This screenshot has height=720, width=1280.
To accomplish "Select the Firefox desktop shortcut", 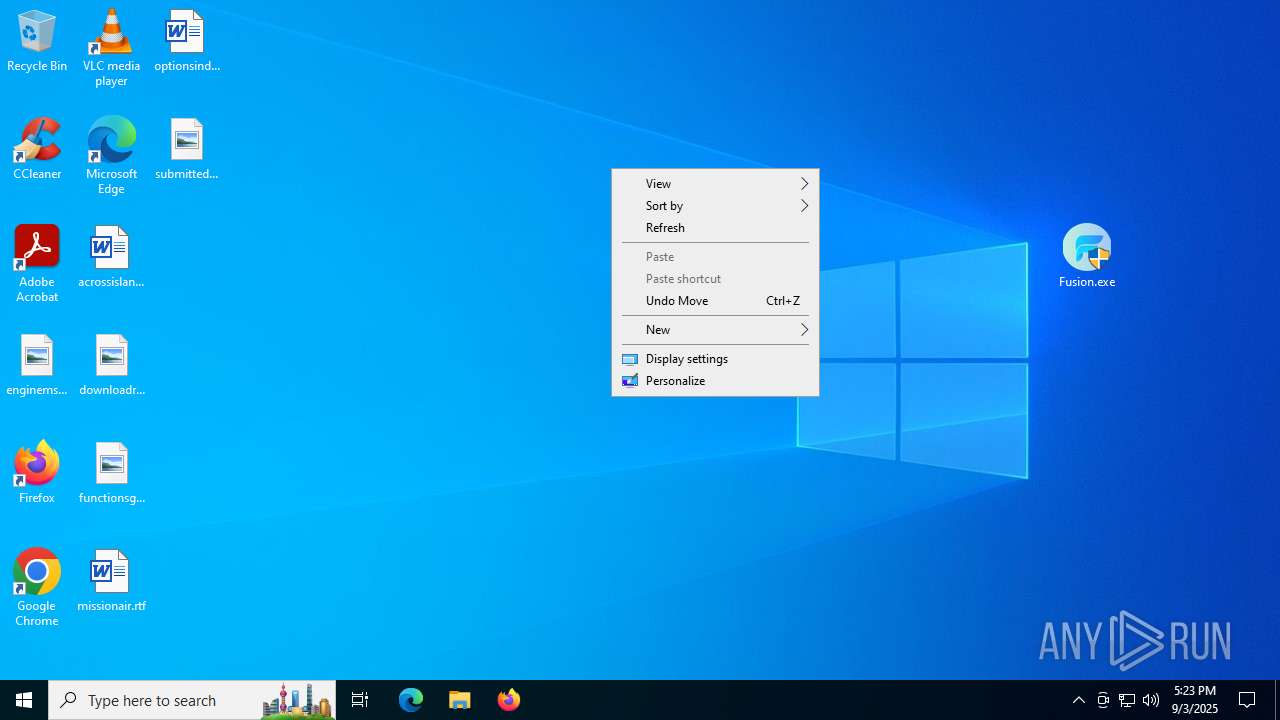I will click(x=37, y=472).
